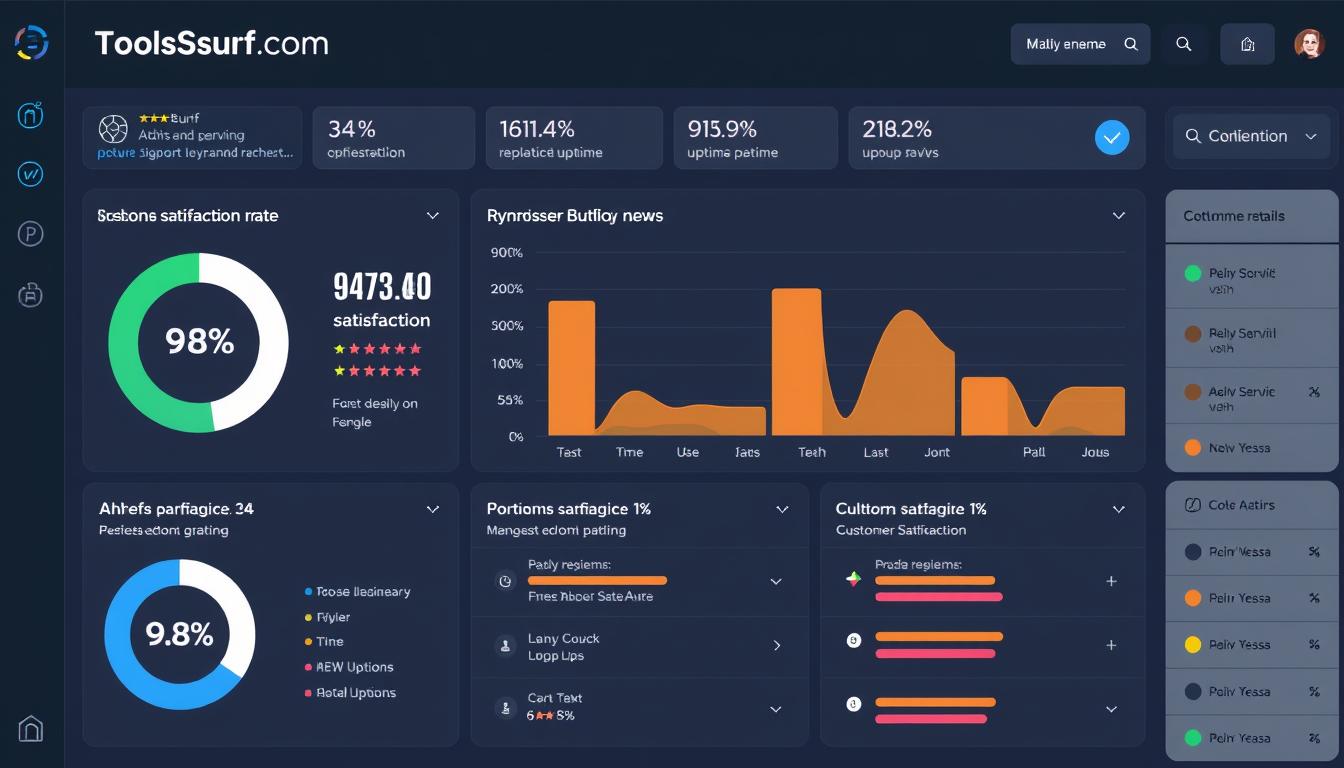The height and width of the screenshot is (768, 1344).
Task: Open the 1611.4% replaticd uptime card
Action: (x=574, y=137)
